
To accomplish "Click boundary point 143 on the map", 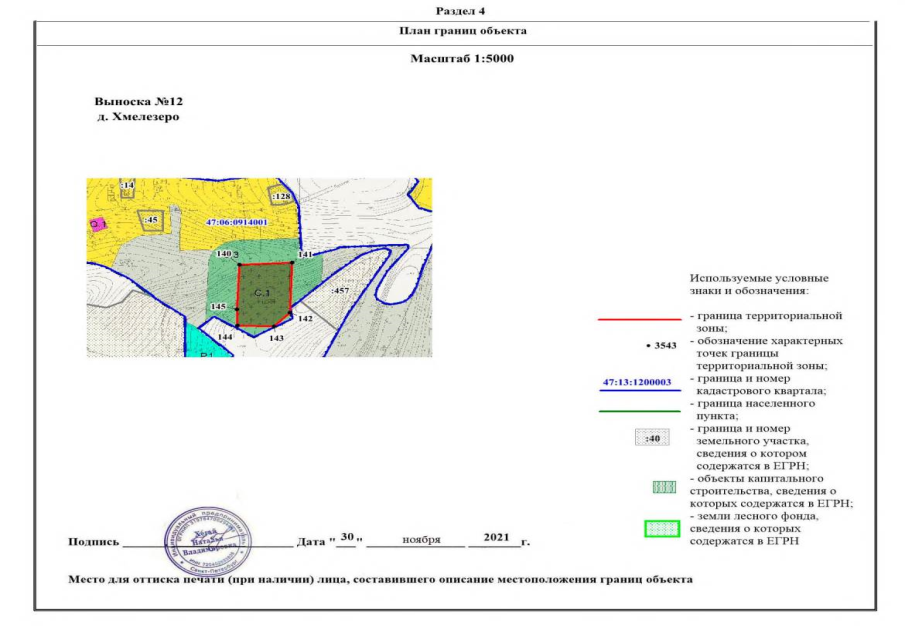I will 274,327.
